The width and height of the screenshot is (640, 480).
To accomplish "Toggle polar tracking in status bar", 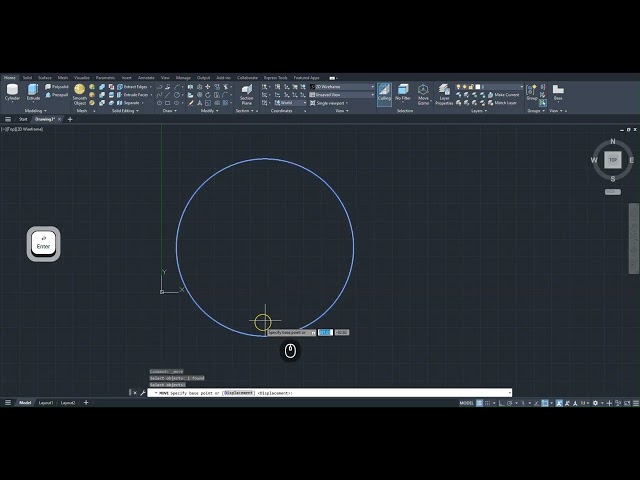I will (509, 403).
